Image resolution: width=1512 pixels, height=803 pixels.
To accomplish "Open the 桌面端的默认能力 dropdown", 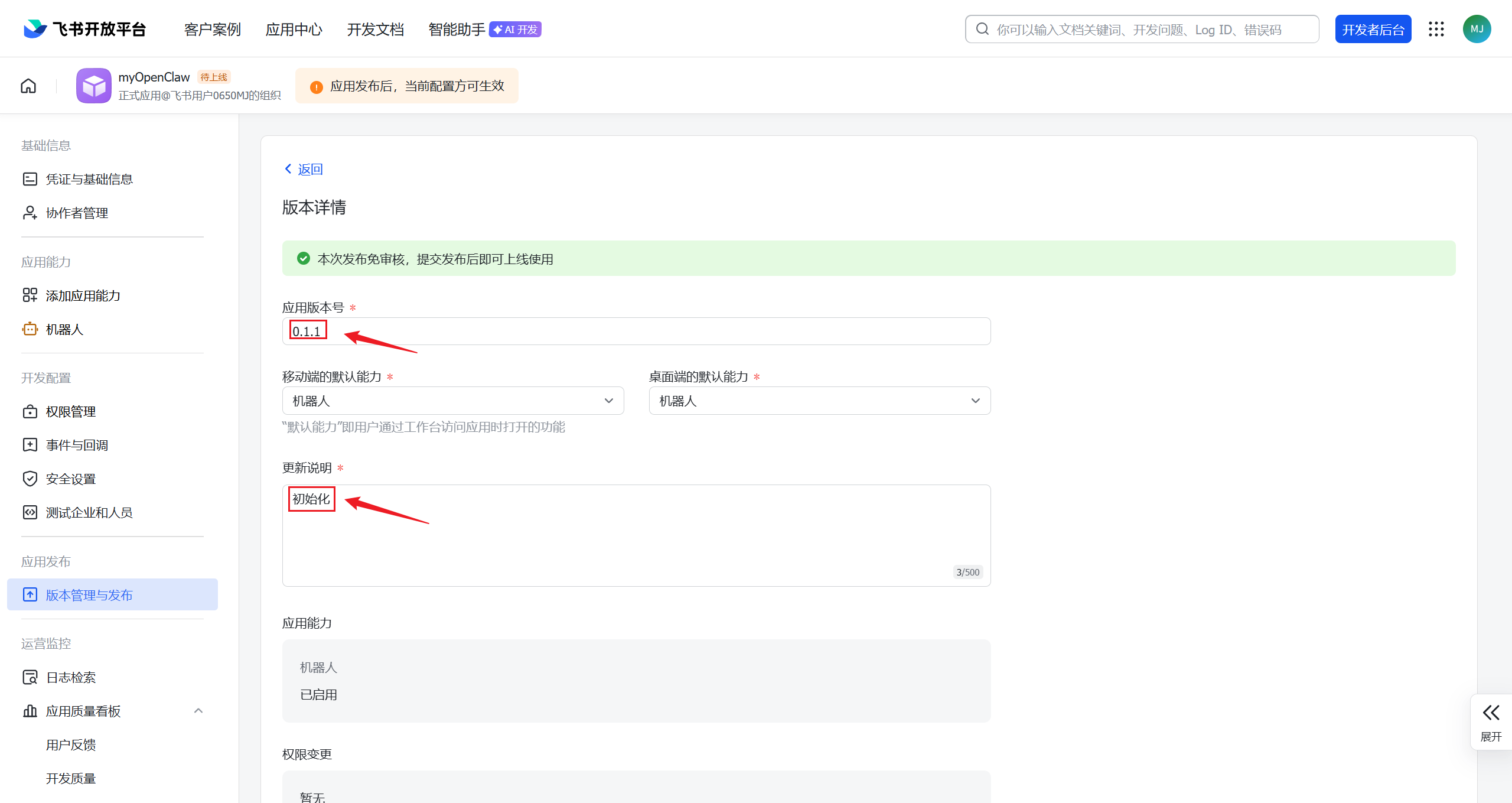I will click(820, 401).
